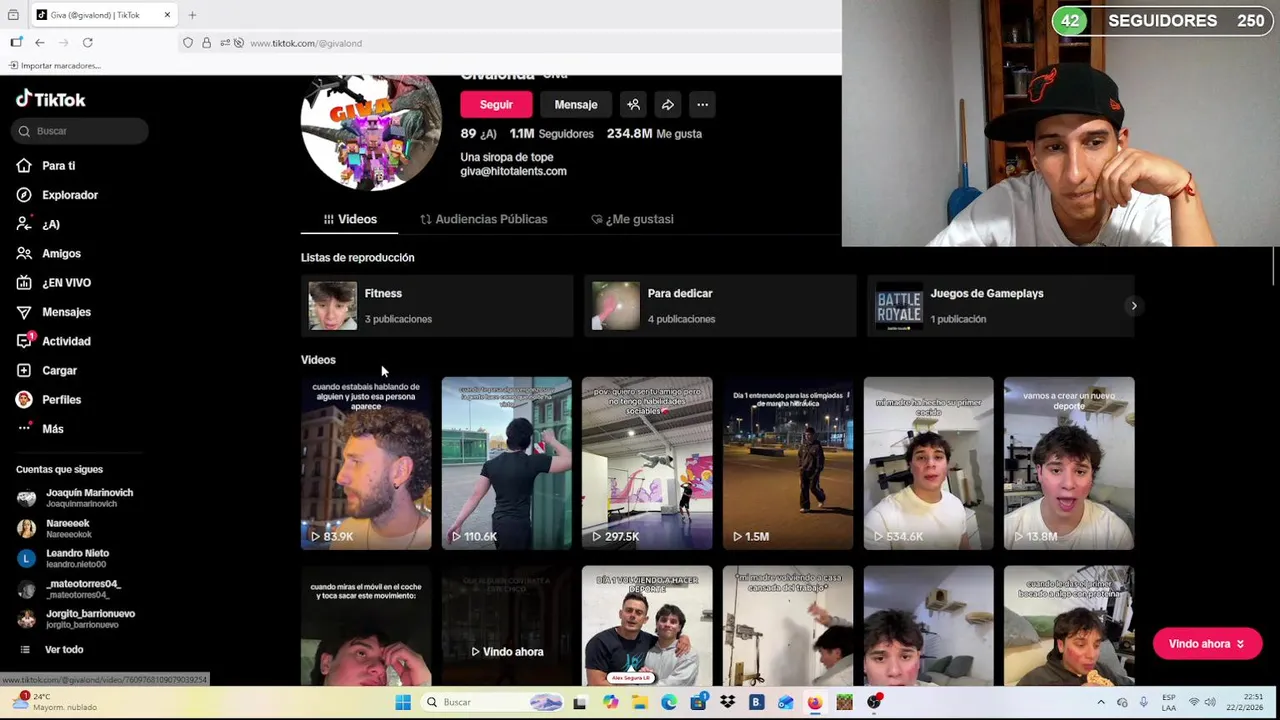Image resolution: width=1280 pixels, height=720 pixels.
Task: Click the browser address bar URL
Action: tap(306, 43)
